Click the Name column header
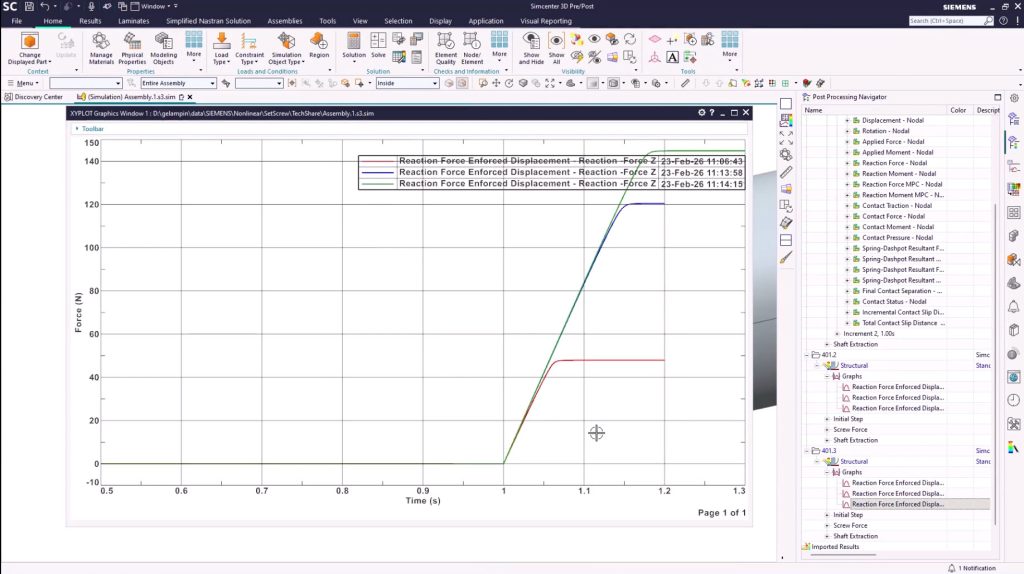 (813, 110)
